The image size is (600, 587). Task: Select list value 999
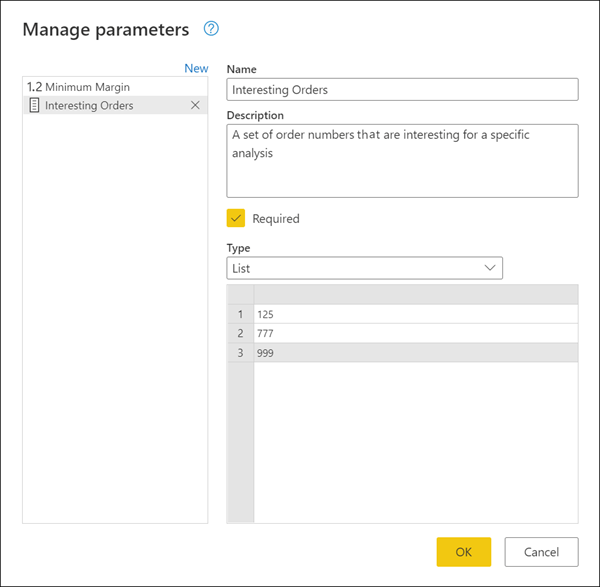pos(416,352)
